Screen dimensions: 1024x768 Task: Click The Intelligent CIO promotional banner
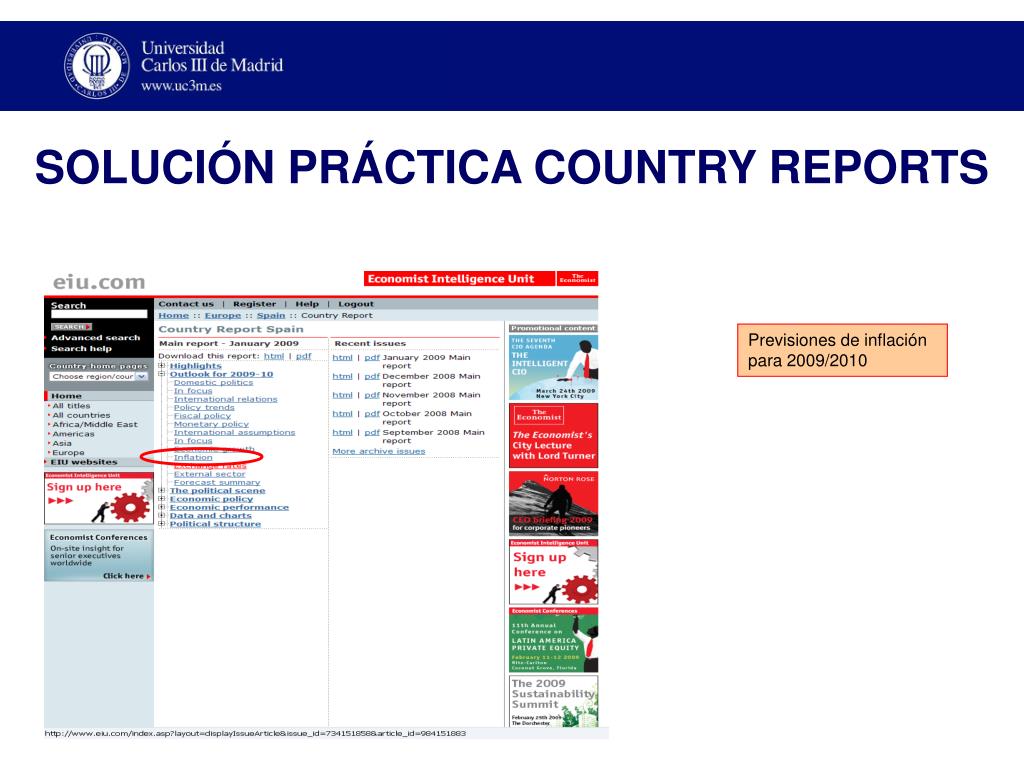[x=553, y=368]
